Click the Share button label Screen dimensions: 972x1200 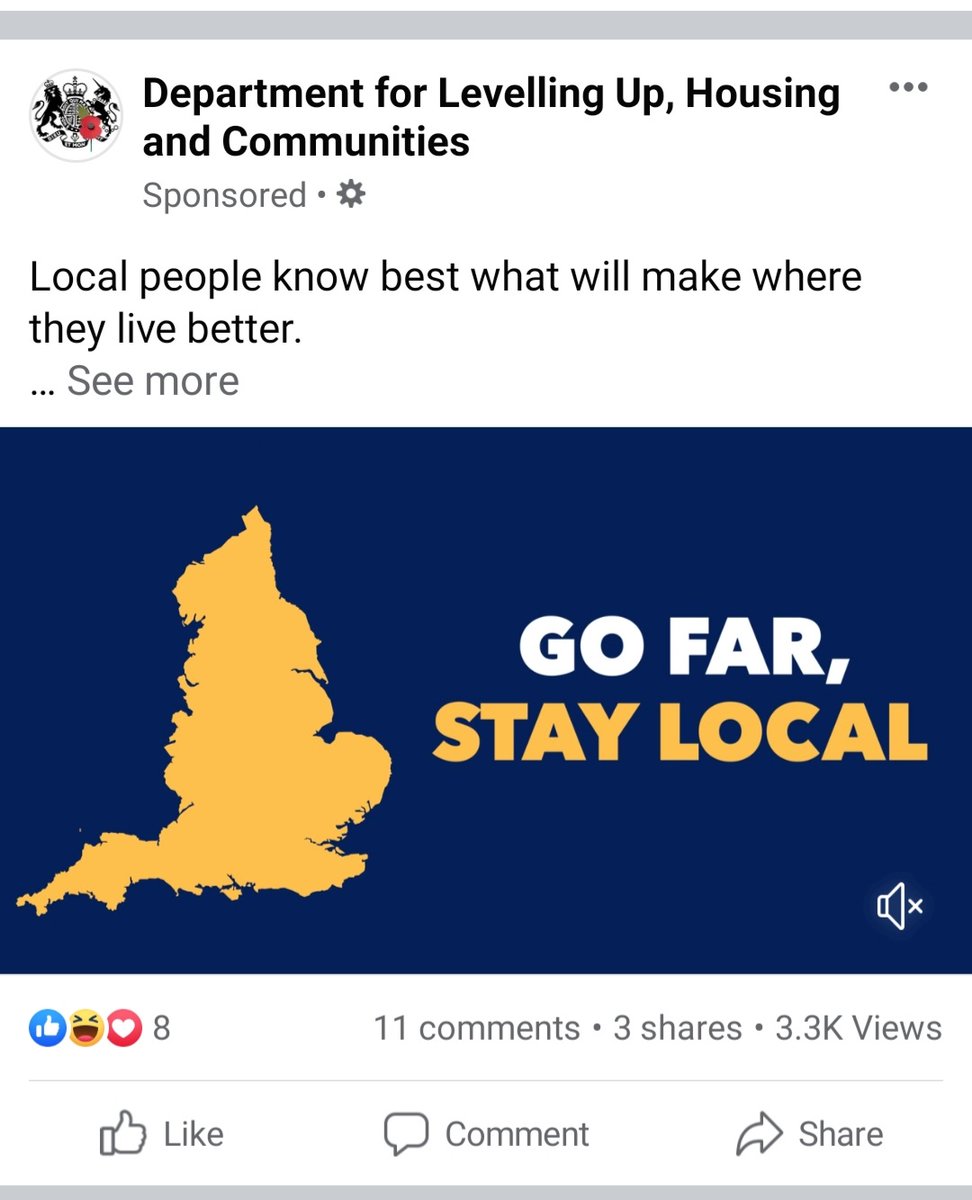pos(840,1134)
